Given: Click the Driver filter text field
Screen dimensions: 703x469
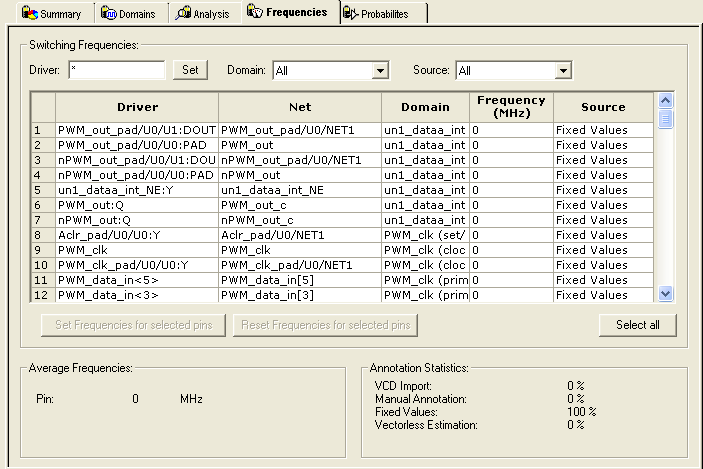Looking at the screenshot, I should point(116,70).
